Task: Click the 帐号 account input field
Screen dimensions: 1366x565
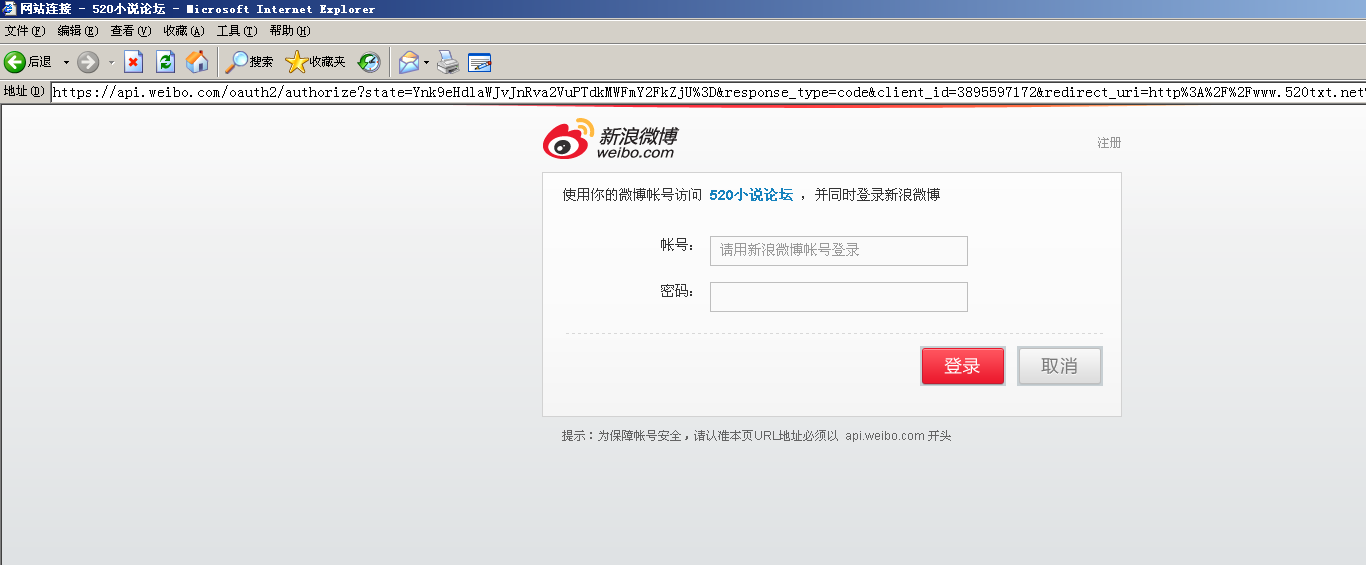Action: click(x=839, y=251)
